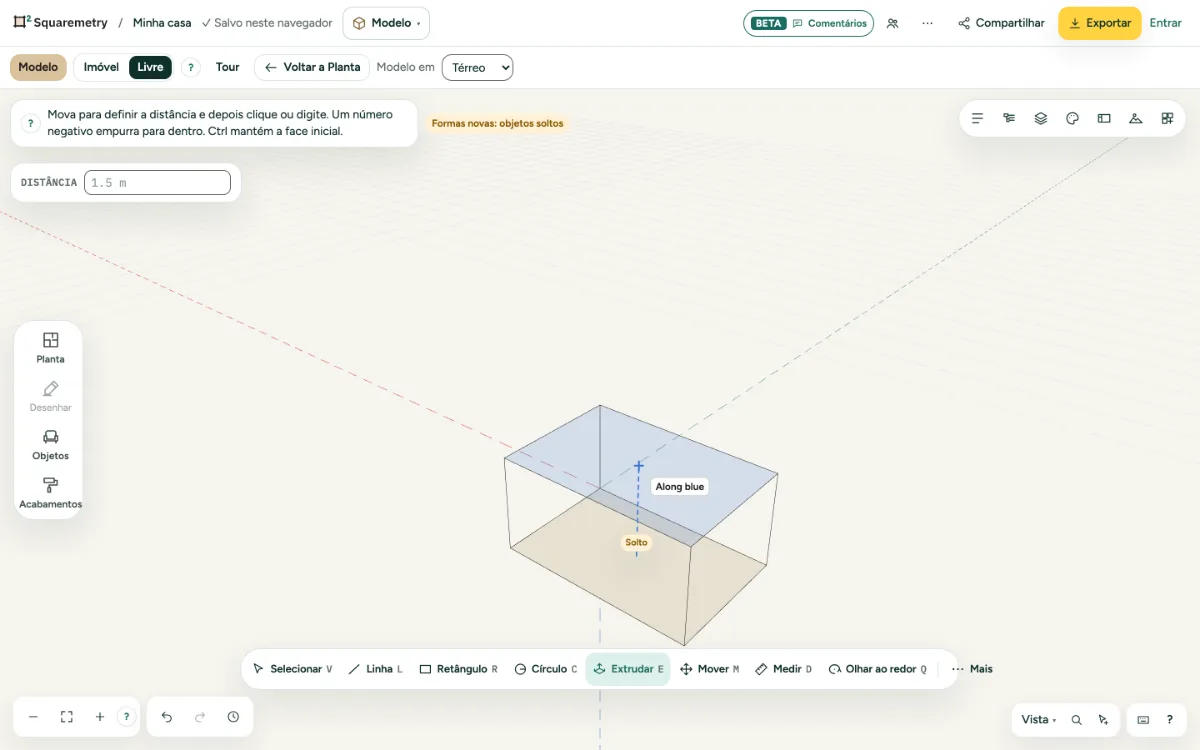Viewport: 1200px width, 750px height.
Task: Open the Tour tab
Action: tap(228, 67)
